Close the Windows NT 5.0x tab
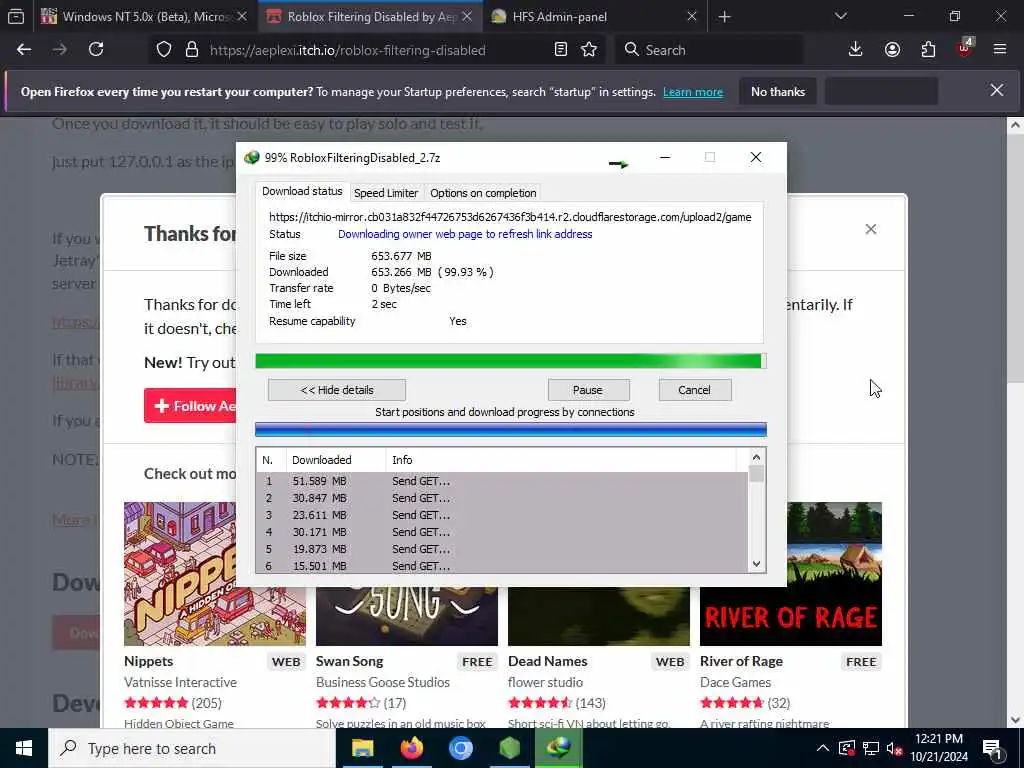 [242, 17]
